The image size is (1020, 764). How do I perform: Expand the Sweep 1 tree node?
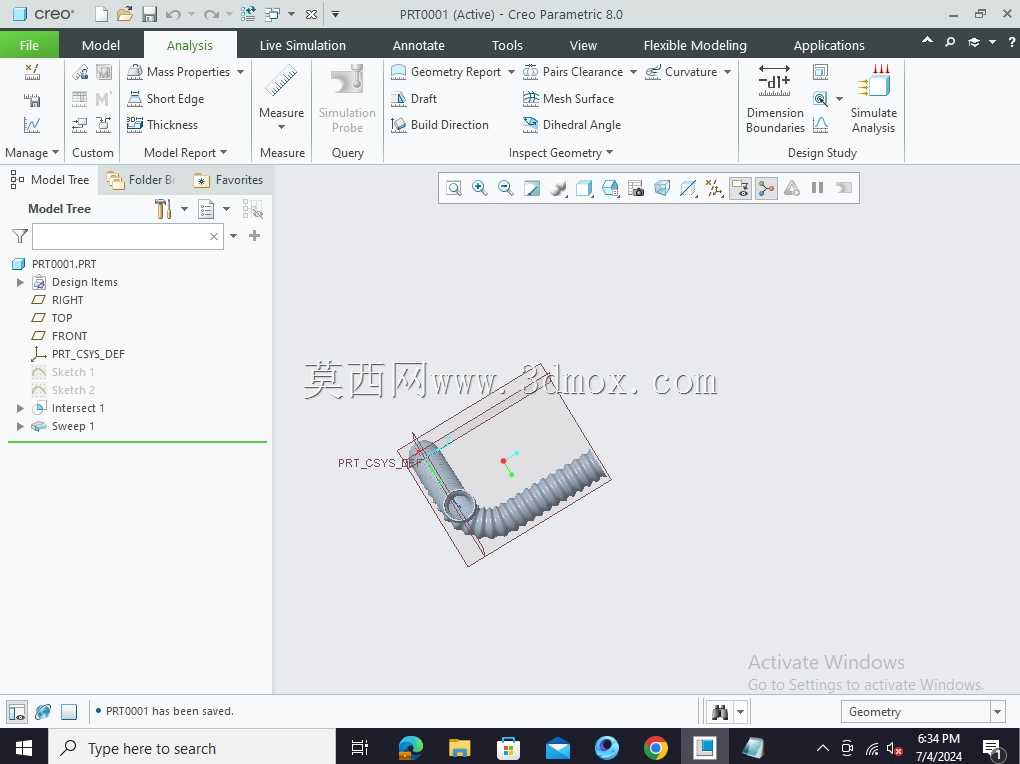pyautogui.click(x=20, y=426)
